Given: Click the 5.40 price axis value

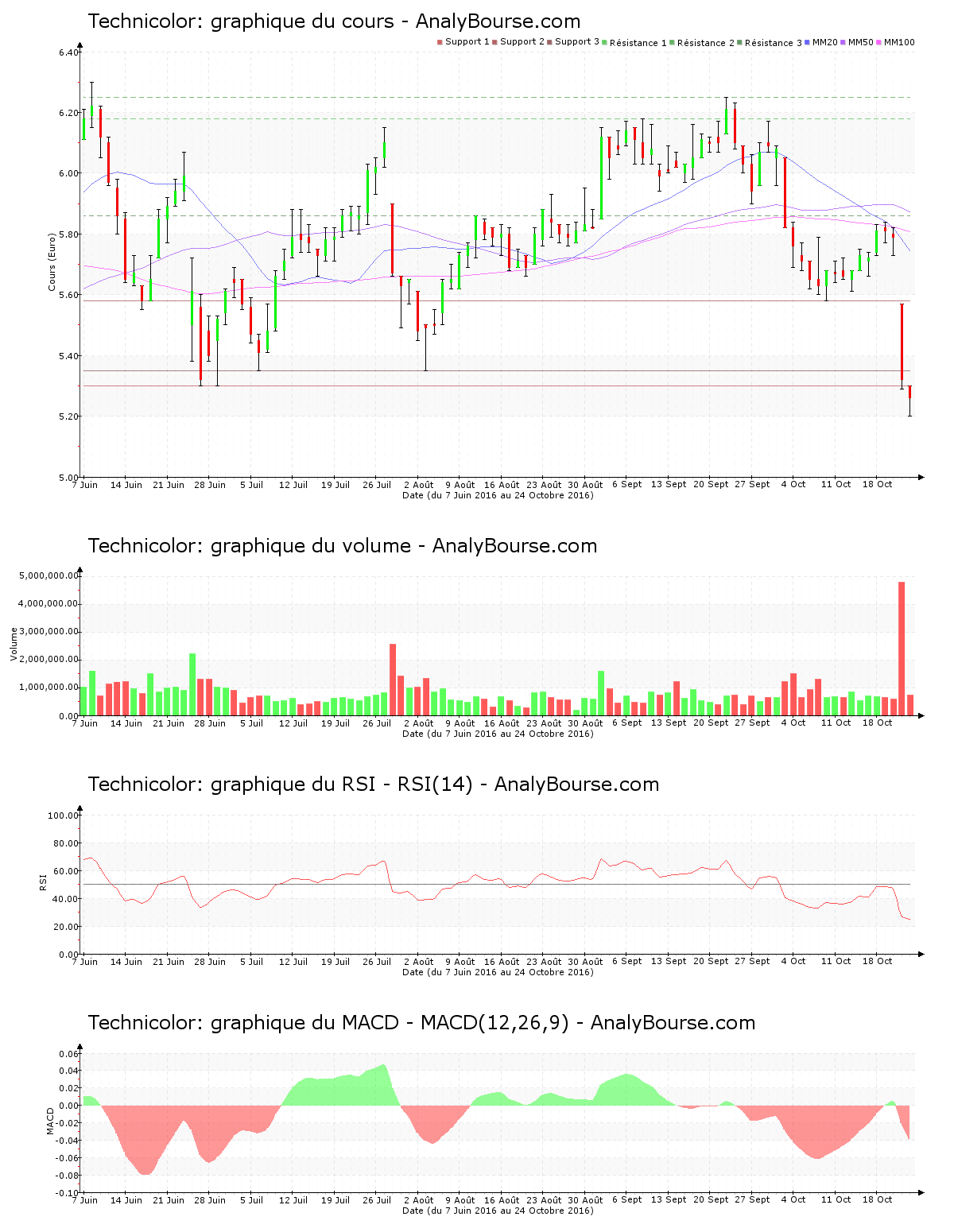Looking at the screenshot, I should coord(68,357).
